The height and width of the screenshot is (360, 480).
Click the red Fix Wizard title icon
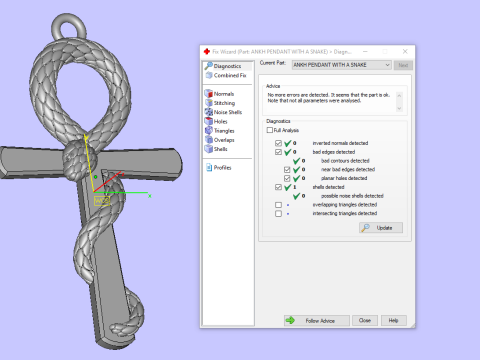coord(207,51)
